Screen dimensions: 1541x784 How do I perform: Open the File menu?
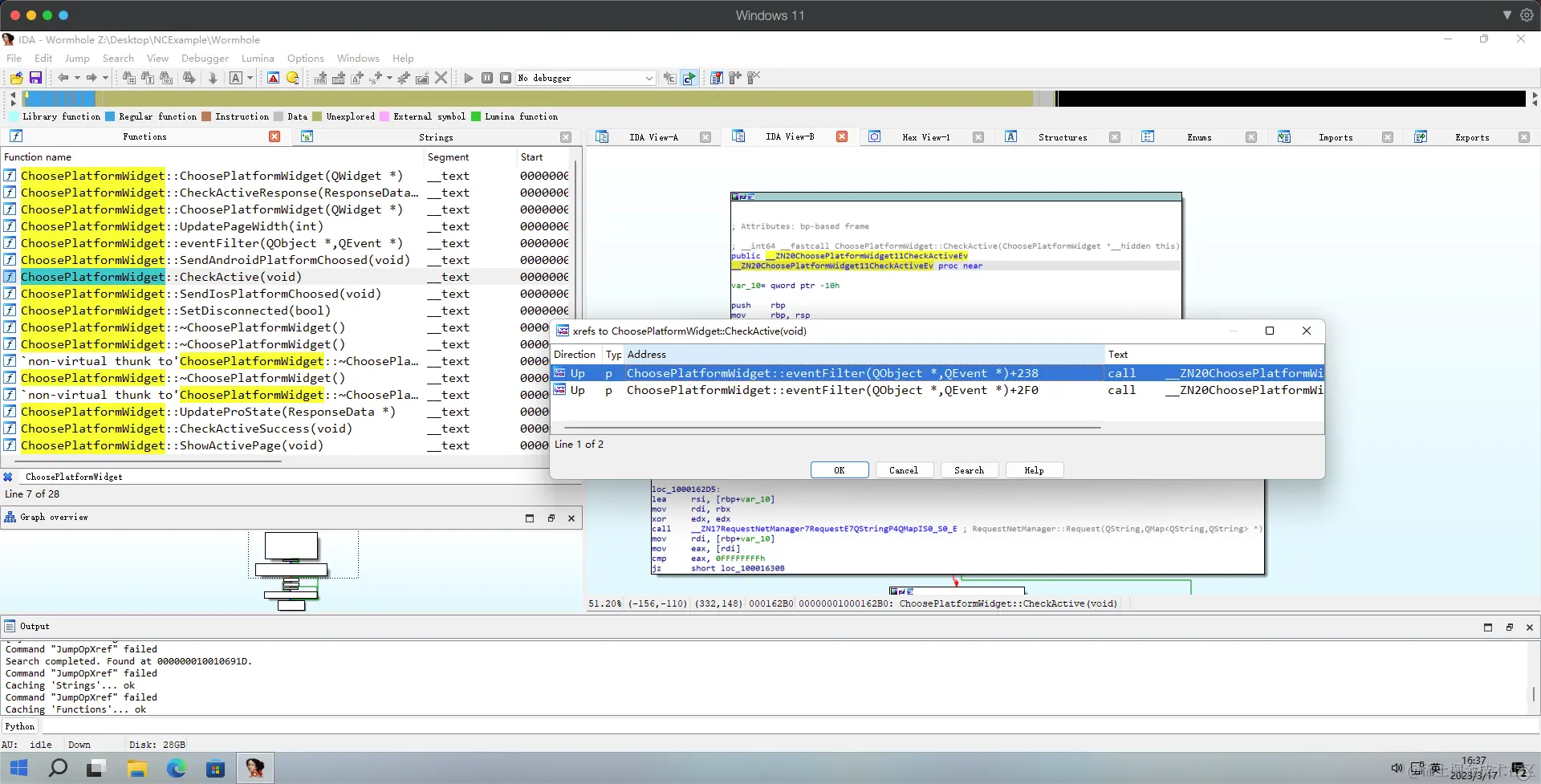14,59
